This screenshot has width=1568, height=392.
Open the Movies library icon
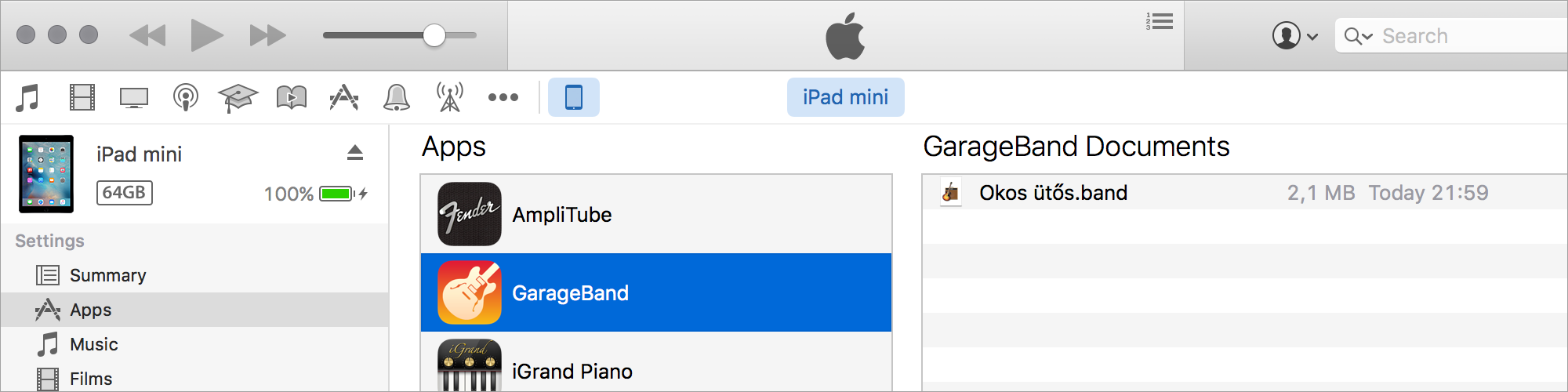[82, 98]
